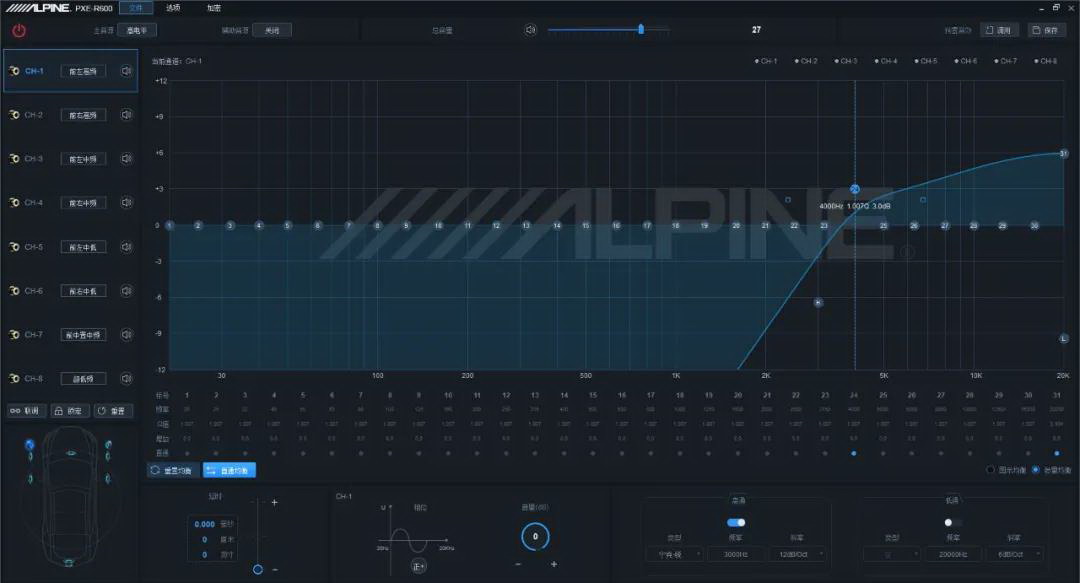The image size is (1080, 583).
Task: Decrease channel gain with minus button
Action: [x=518, y=564]
